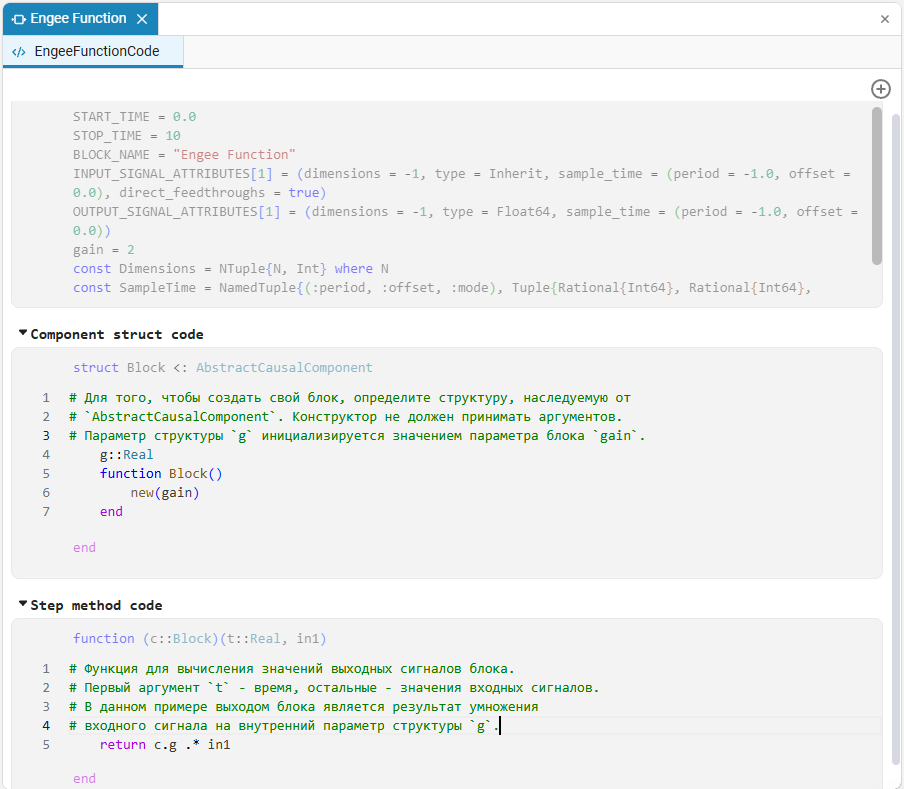904x789 pixels.
Task: Click the comment 'Функция для вычисления значений'
Action: [x=292, y=669]
